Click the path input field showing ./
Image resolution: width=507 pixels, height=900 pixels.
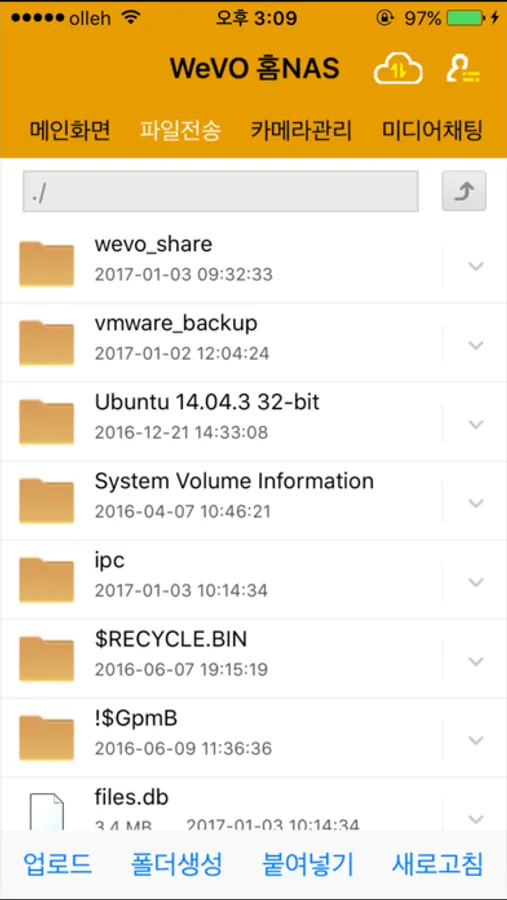pyautogui.click(x=220, y=191)
